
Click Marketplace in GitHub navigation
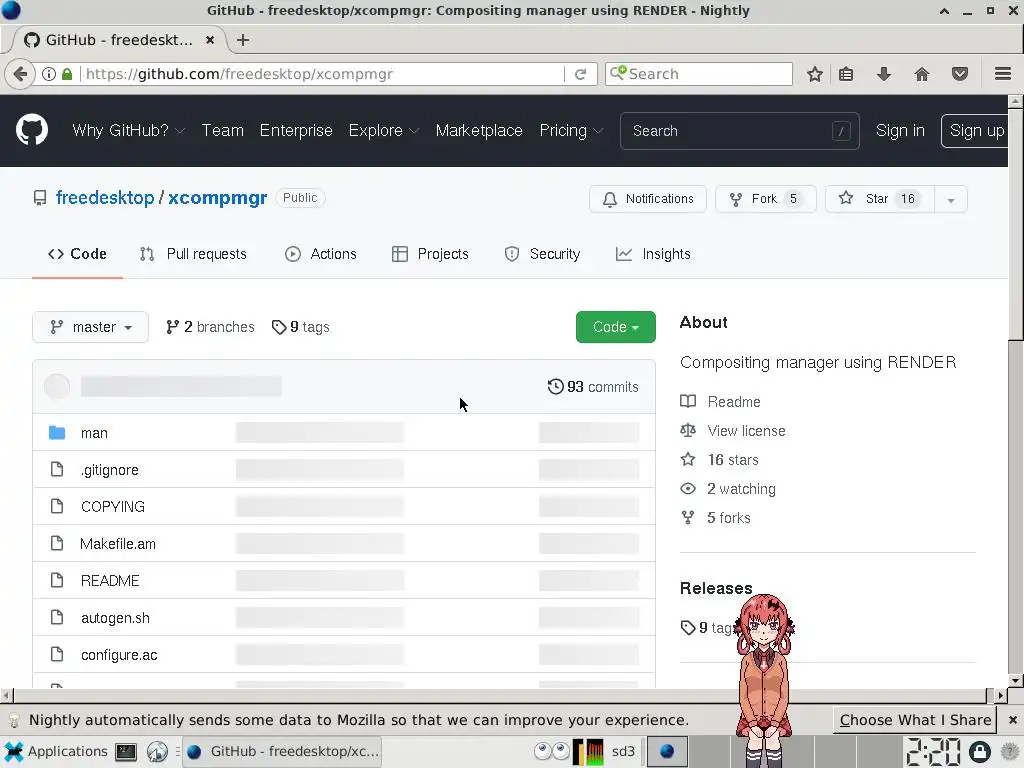[479, 131]
